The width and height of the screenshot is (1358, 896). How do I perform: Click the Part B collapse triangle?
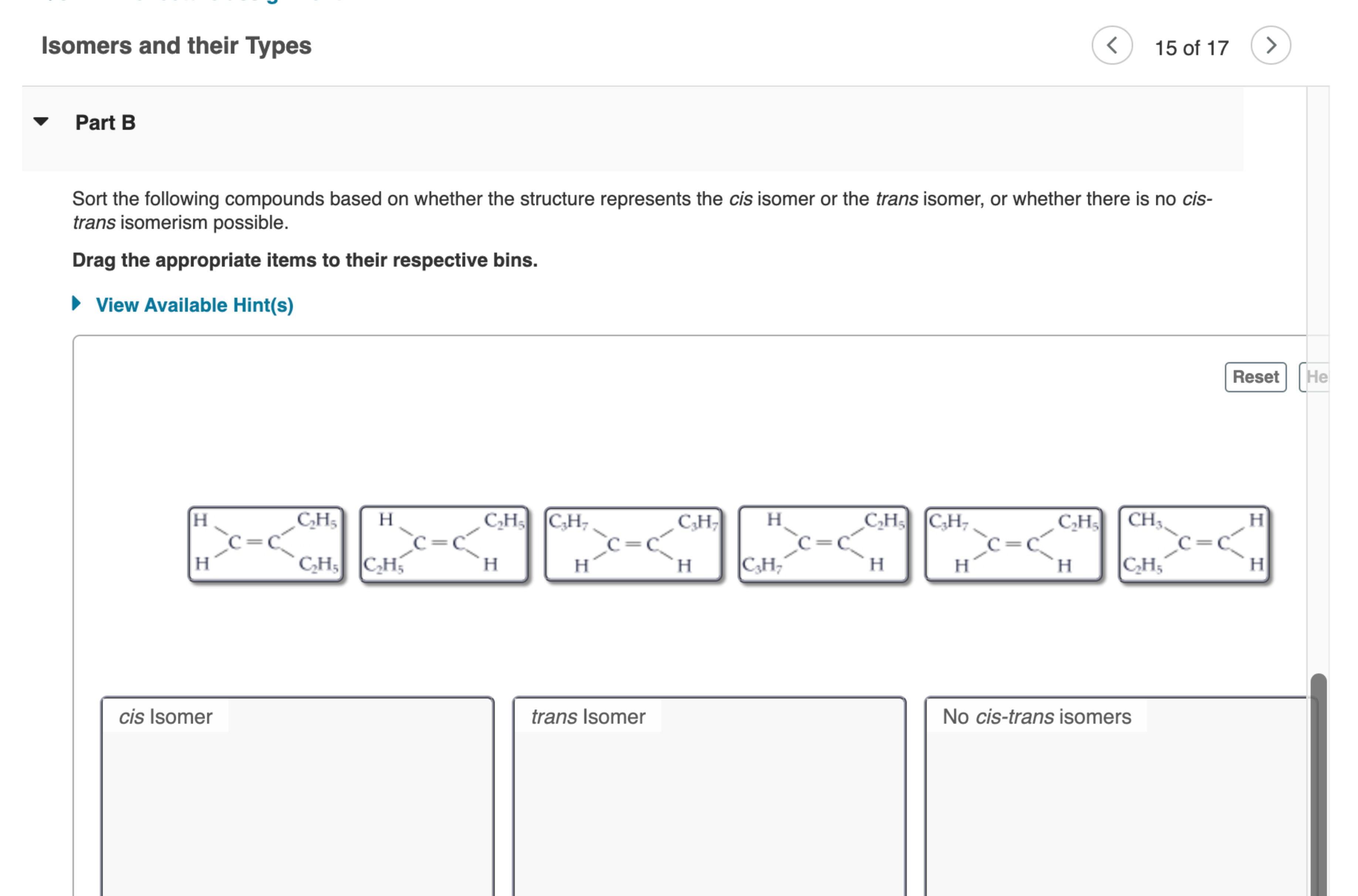coord(41,122)
